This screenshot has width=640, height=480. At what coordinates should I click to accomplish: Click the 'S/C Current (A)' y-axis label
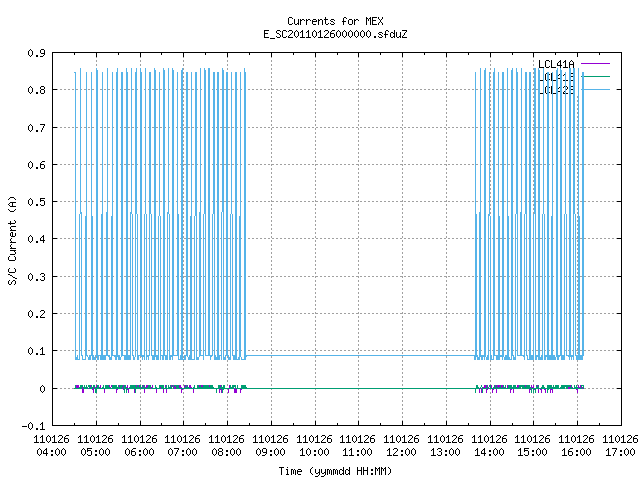tap(13, 240)
